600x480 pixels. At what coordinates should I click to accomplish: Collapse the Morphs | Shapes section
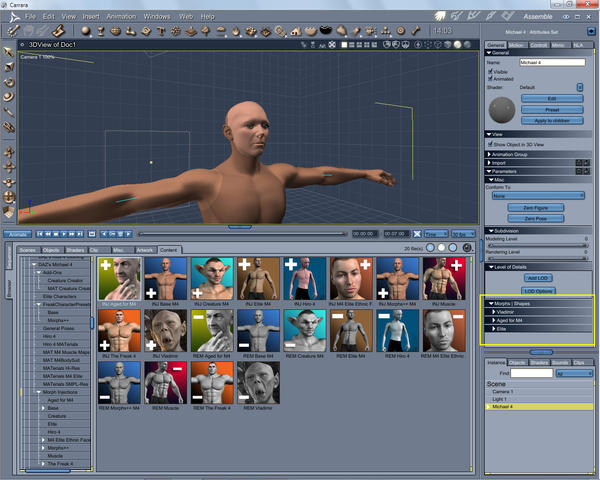[491, 303]
